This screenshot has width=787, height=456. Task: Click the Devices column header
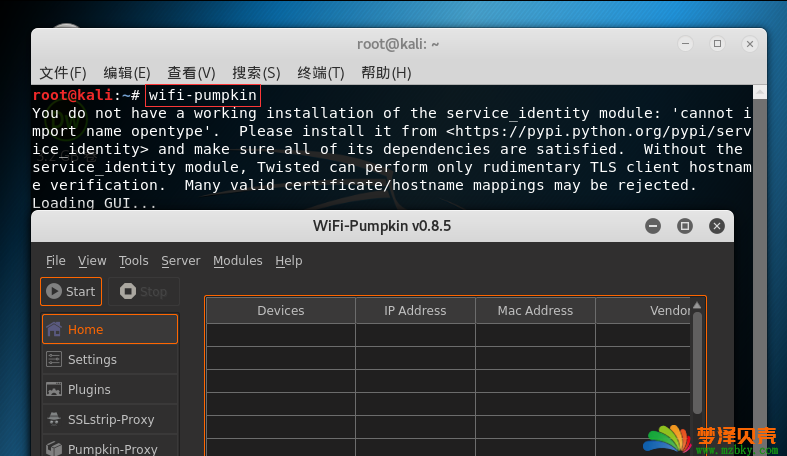pos(281,311)
